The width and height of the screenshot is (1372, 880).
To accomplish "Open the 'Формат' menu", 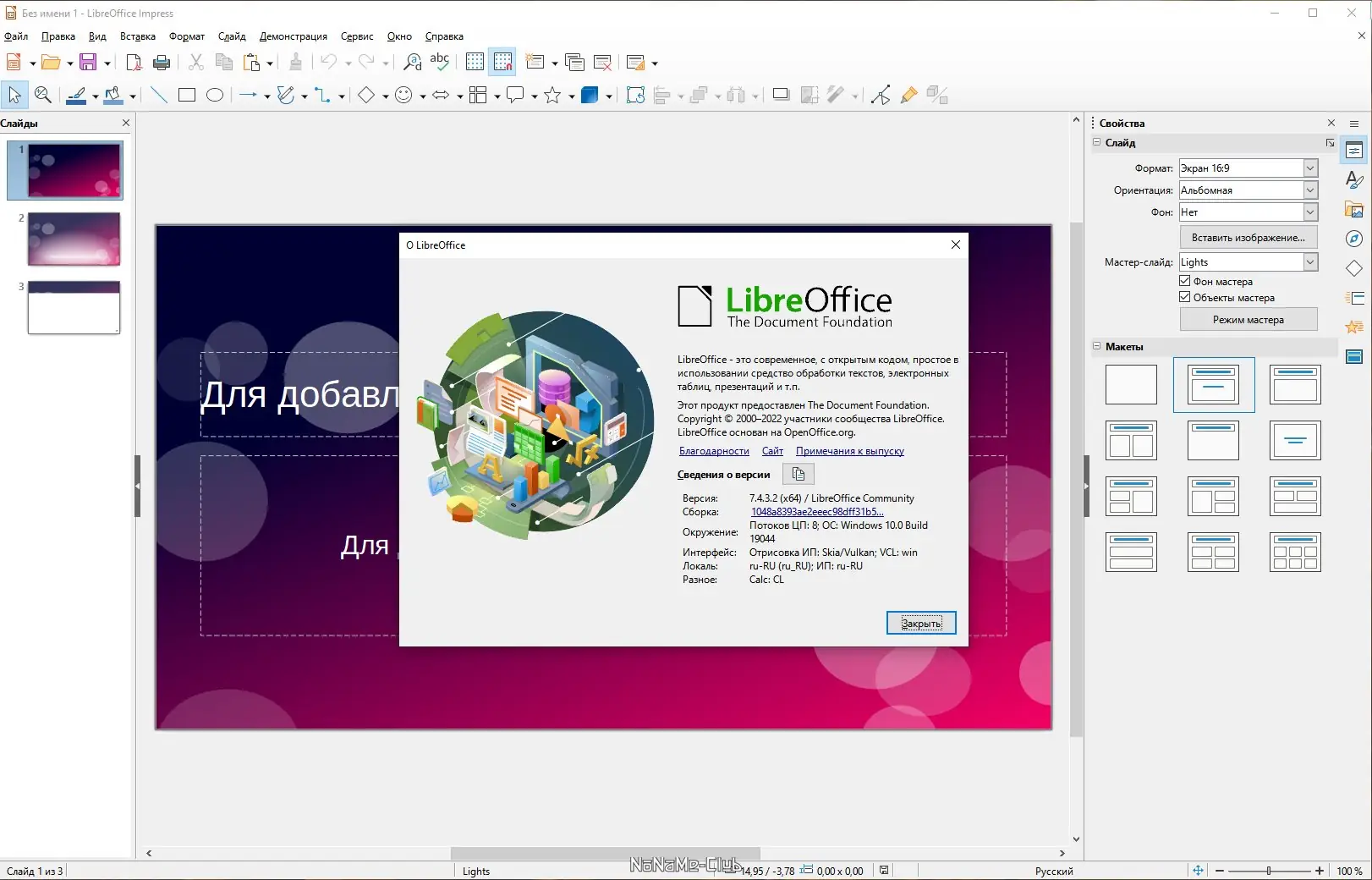I will coord(187,36).
